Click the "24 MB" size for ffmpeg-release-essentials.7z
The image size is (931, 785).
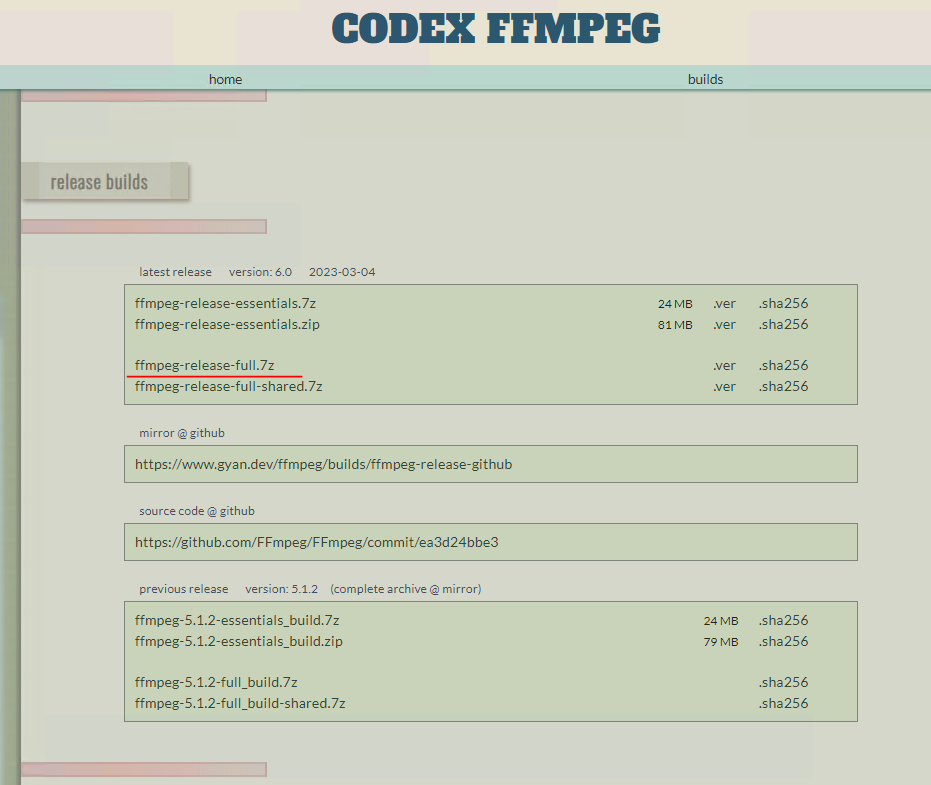(x=675, y=304)
